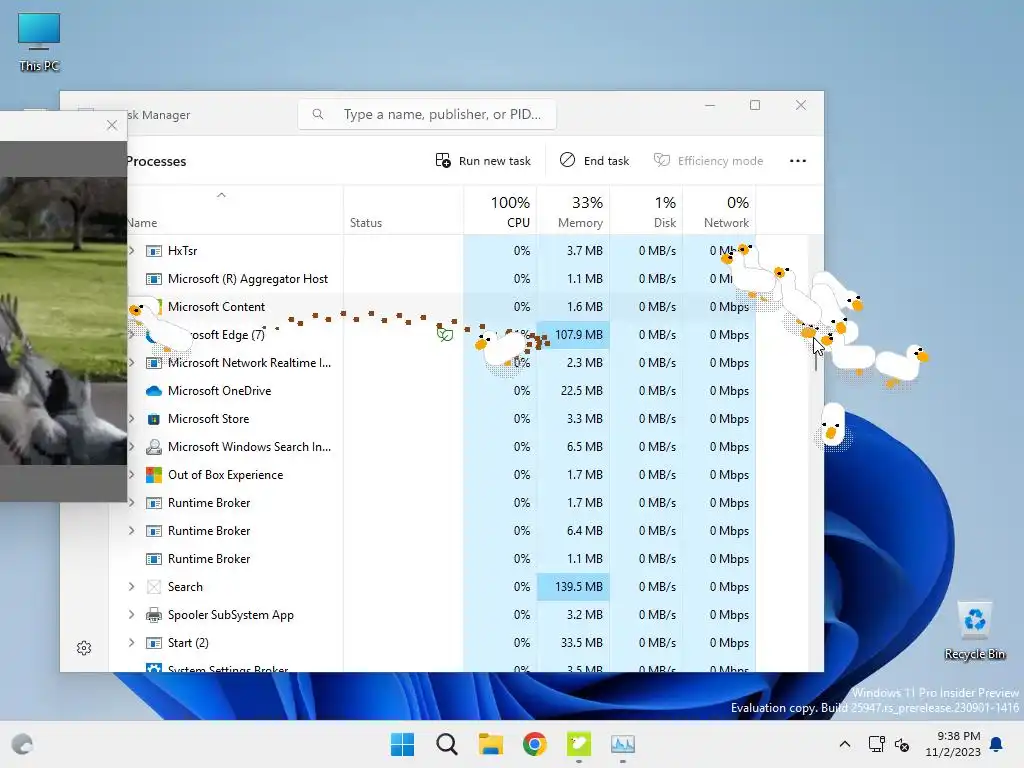Open the notification bell
Image resolution: width=1024 pixels, height=768 pixels.
click(x=997, y=744)
